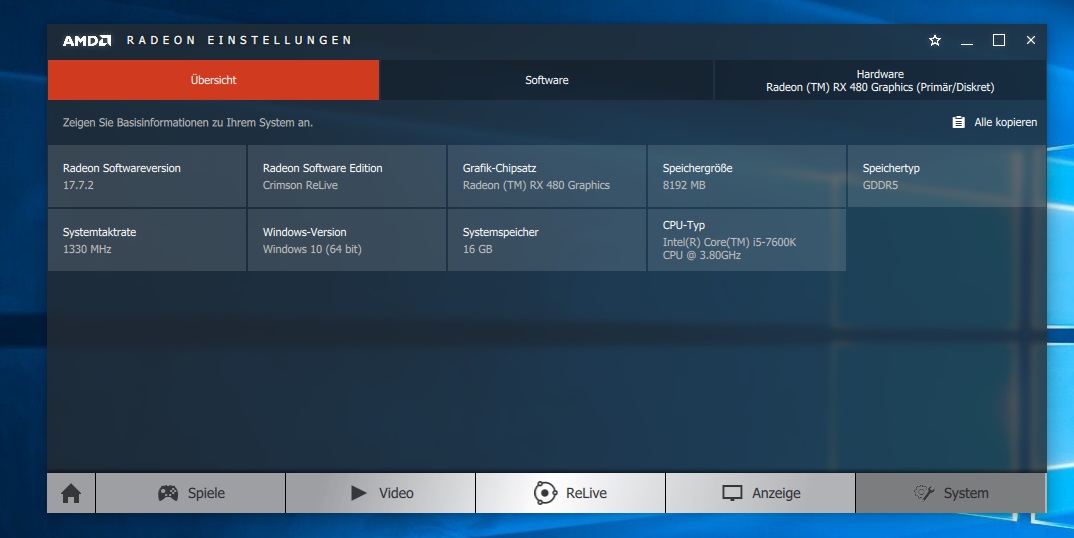Go to the Home icon
Viewport: 1074px width, 538px height.
71,493
